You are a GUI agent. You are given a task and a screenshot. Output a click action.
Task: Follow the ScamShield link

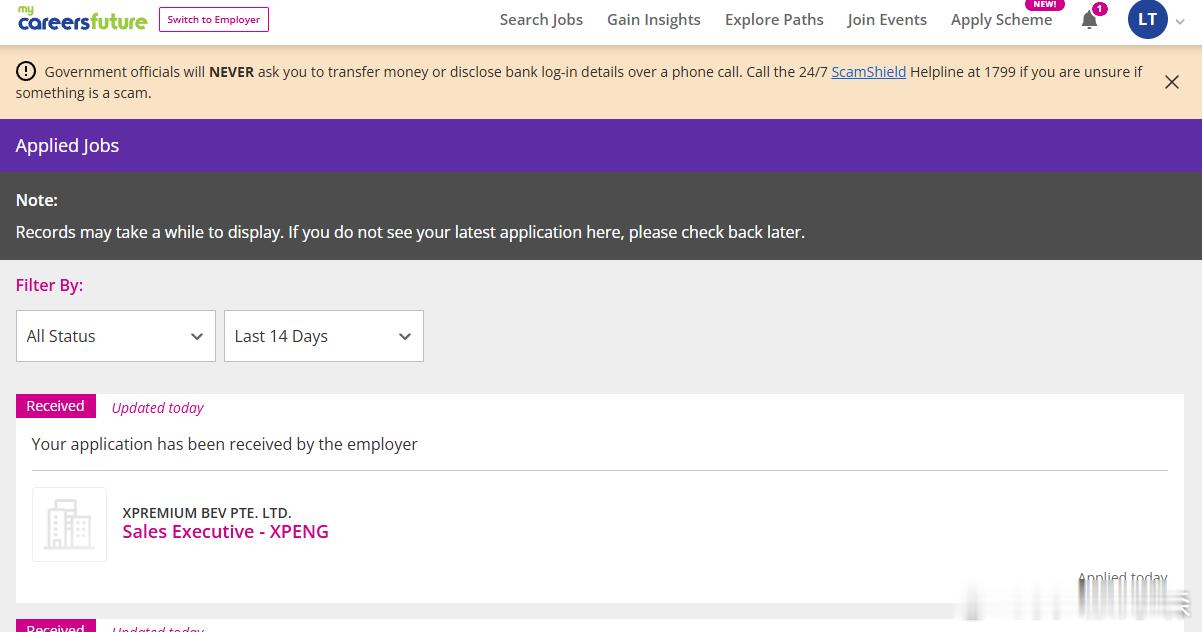coord(868,72)
